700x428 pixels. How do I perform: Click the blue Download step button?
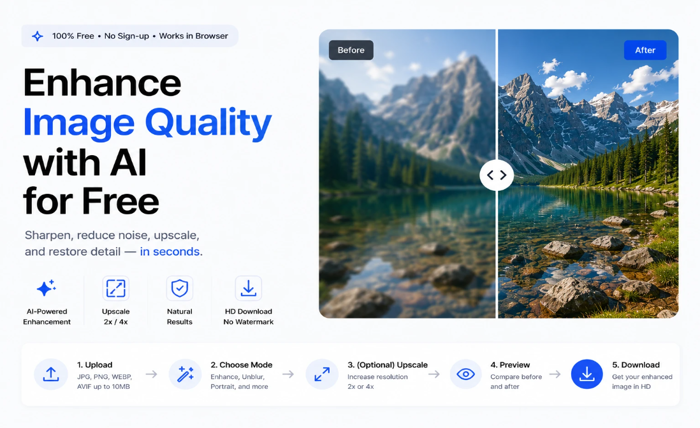(587, 374)
